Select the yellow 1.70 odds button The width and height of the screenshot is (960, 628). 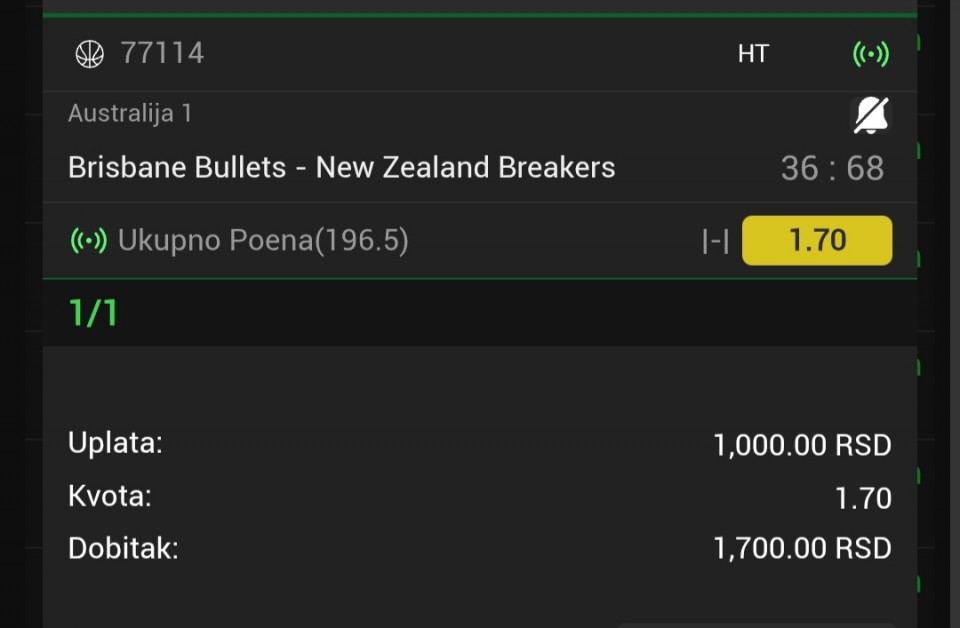tap(816, 241)
